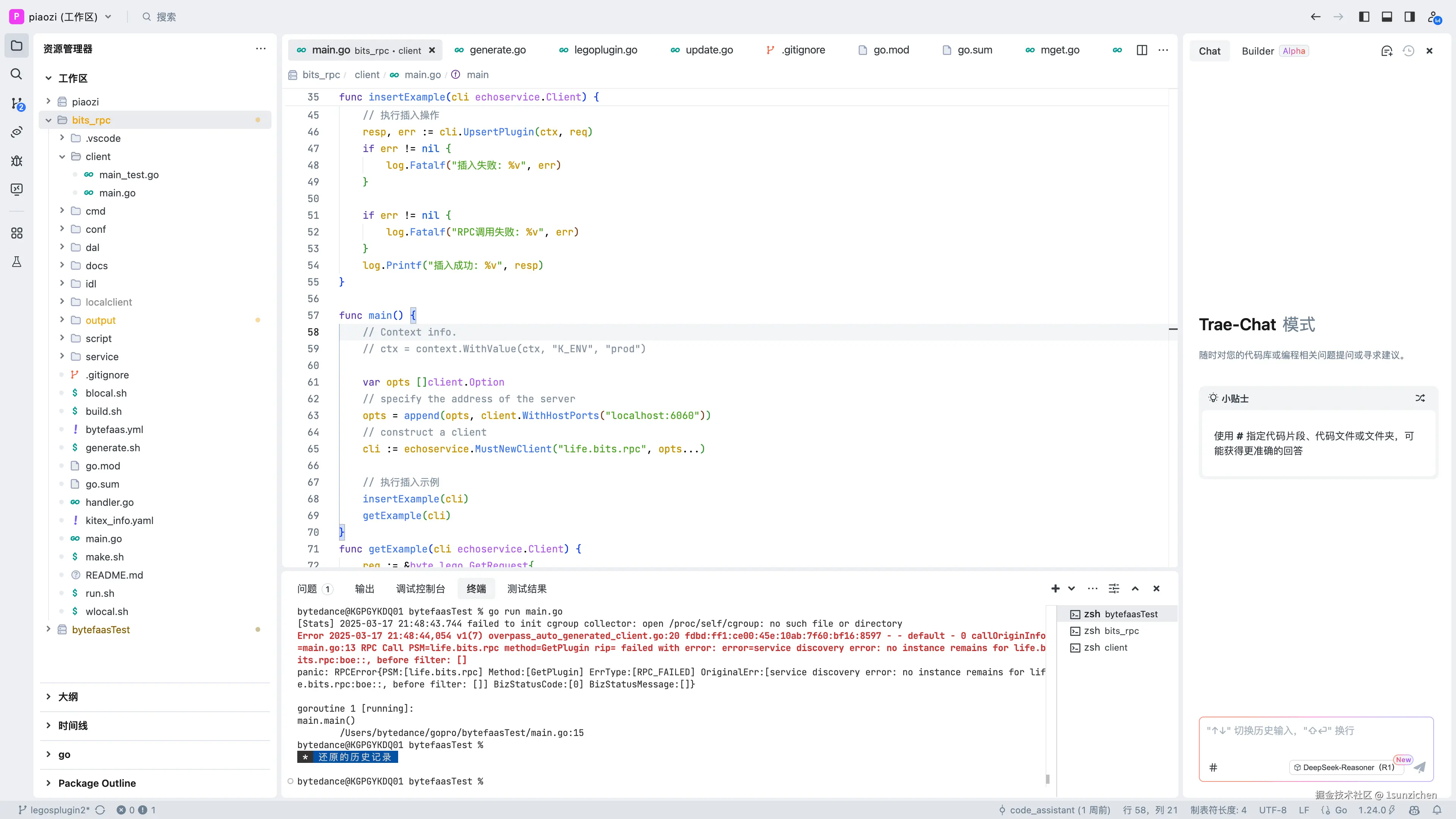Viewport: 1456px width, 819px height.
Task: Open the Extensions grid icon in sidebar
Action: tap(16, 233)
